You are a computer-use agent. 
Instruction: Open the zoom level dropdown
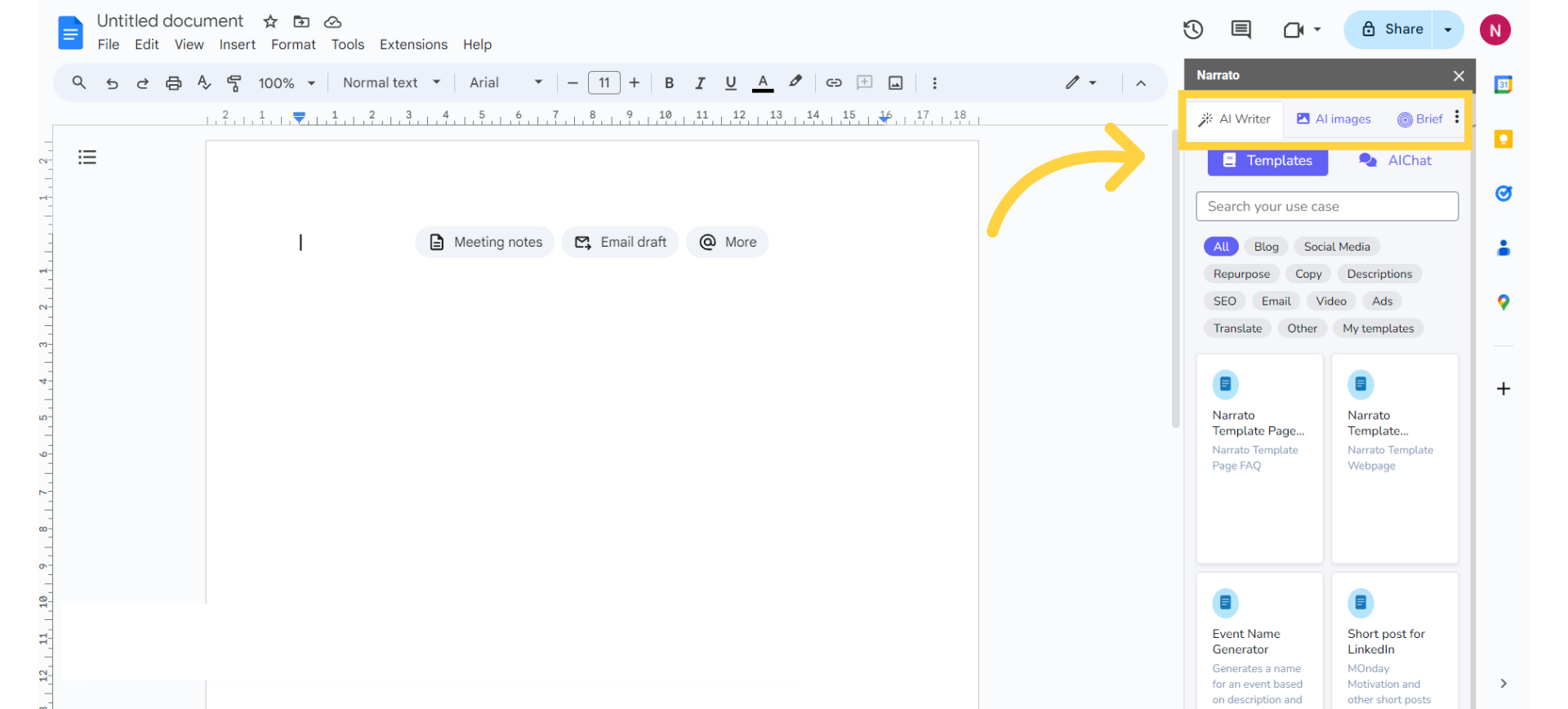[x=287, y=83]
